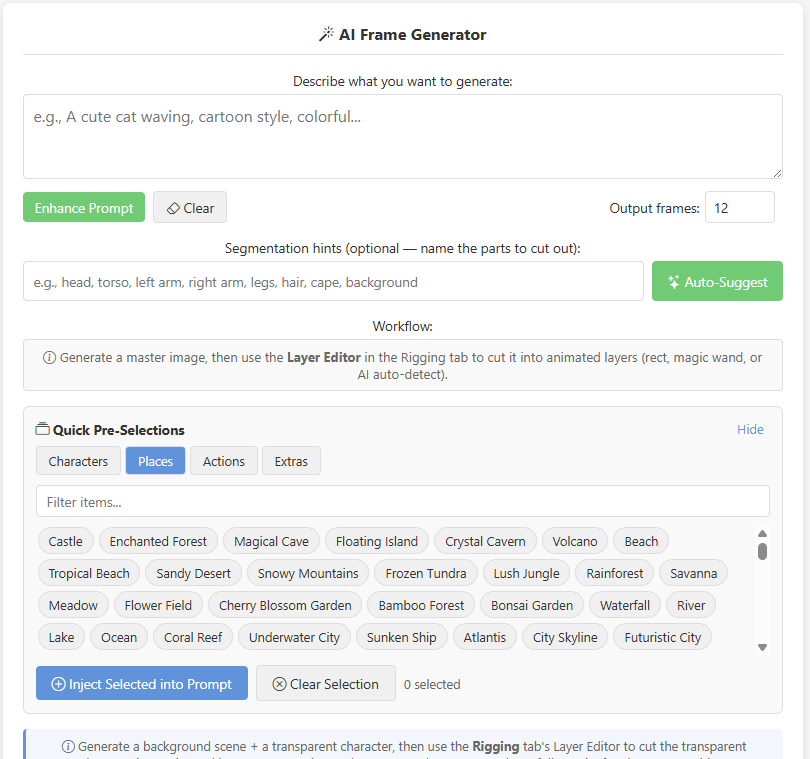The width and height of the screenshot is (810, 759).
Task: Focus the prompt description text area
Action: pos(403,136)
